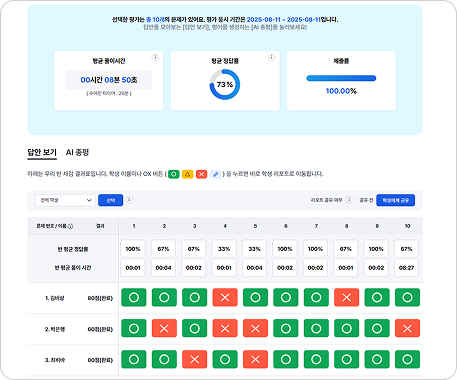
Task: Click info icon on average solving time card
Action: [x=155, y=57]
